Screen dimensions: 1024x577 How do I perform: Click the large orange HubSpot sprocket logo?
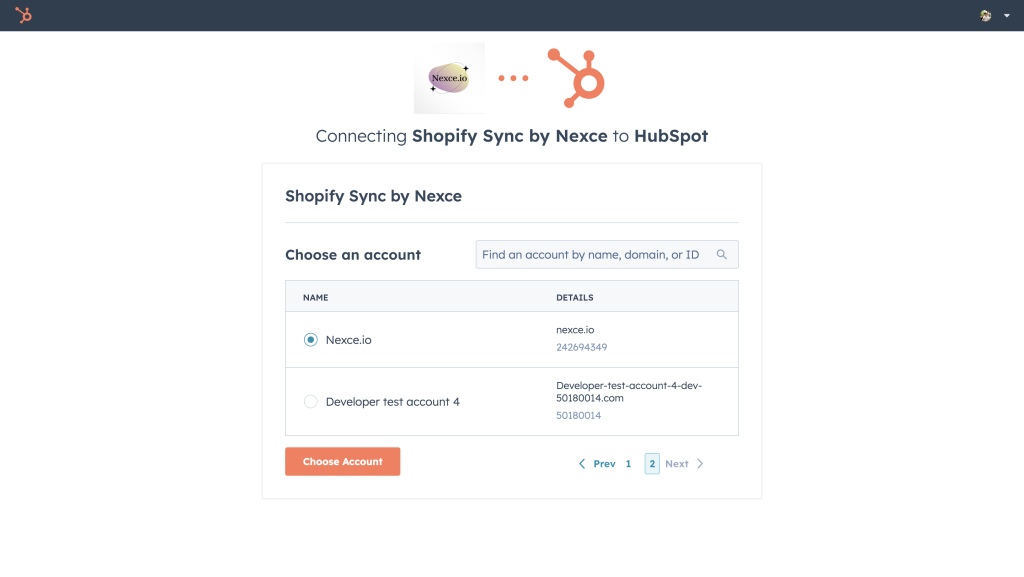point(576,78)
